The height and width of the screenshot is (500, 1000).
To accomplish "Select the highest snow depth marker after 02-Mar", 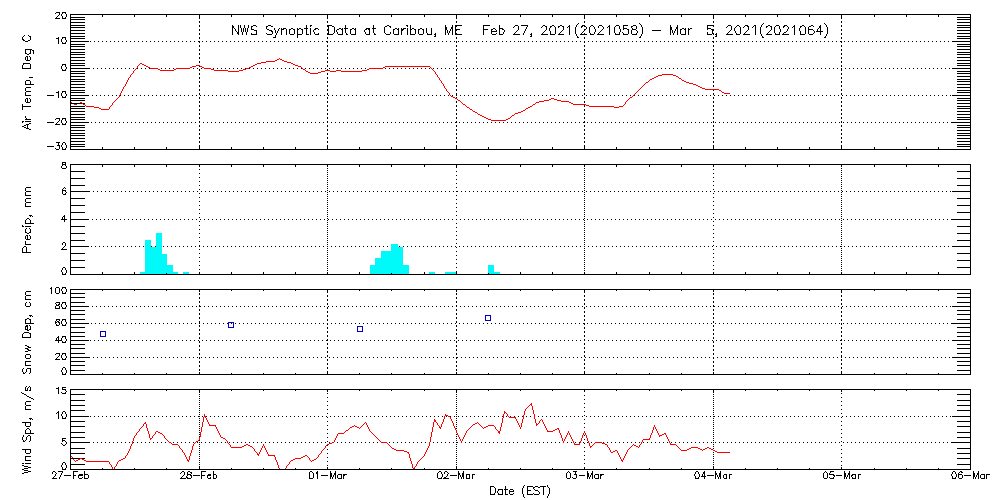I will (488, 318).
